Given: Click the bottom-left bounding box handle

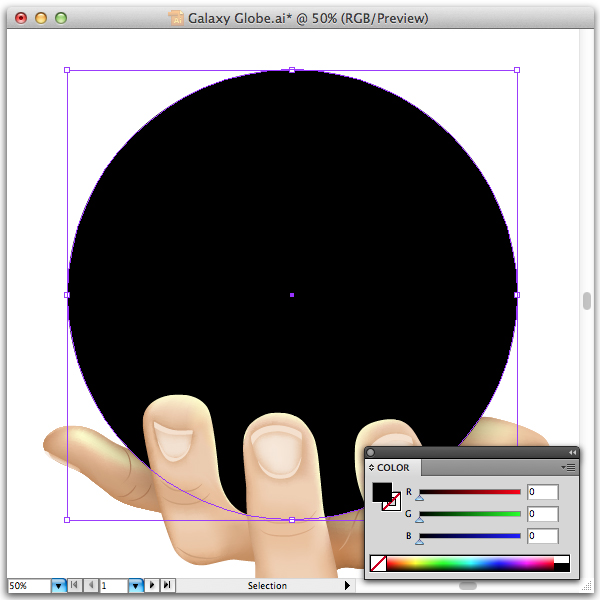Looking at the screenshot, I should [67, 520].
